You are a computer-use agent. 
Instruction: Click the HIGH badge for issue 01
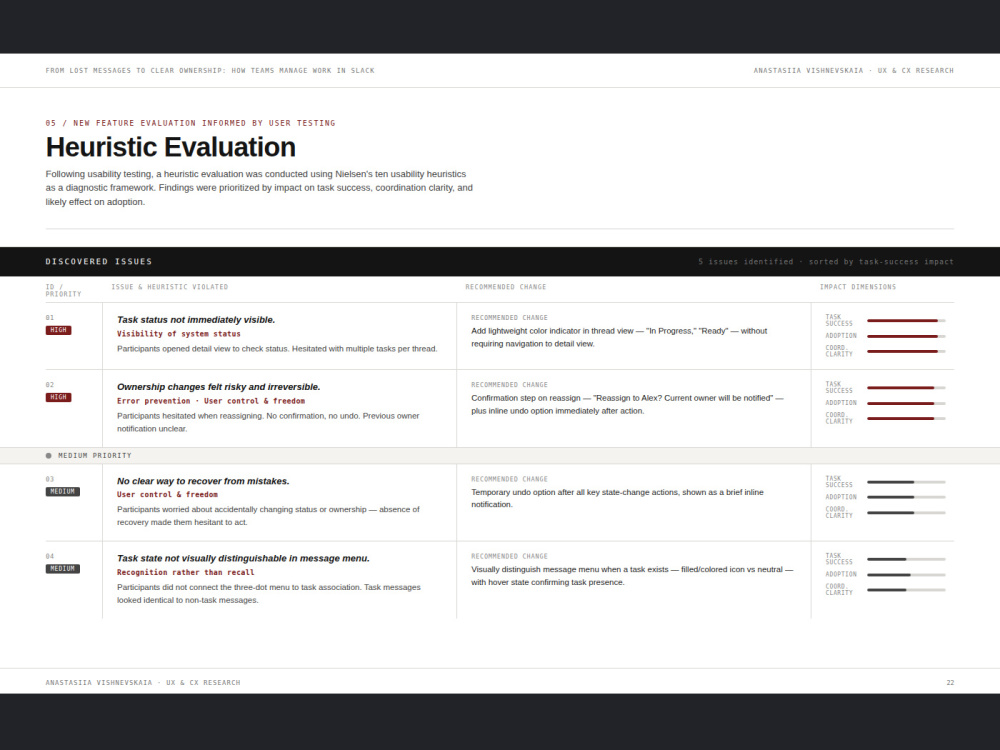[58, 330]
